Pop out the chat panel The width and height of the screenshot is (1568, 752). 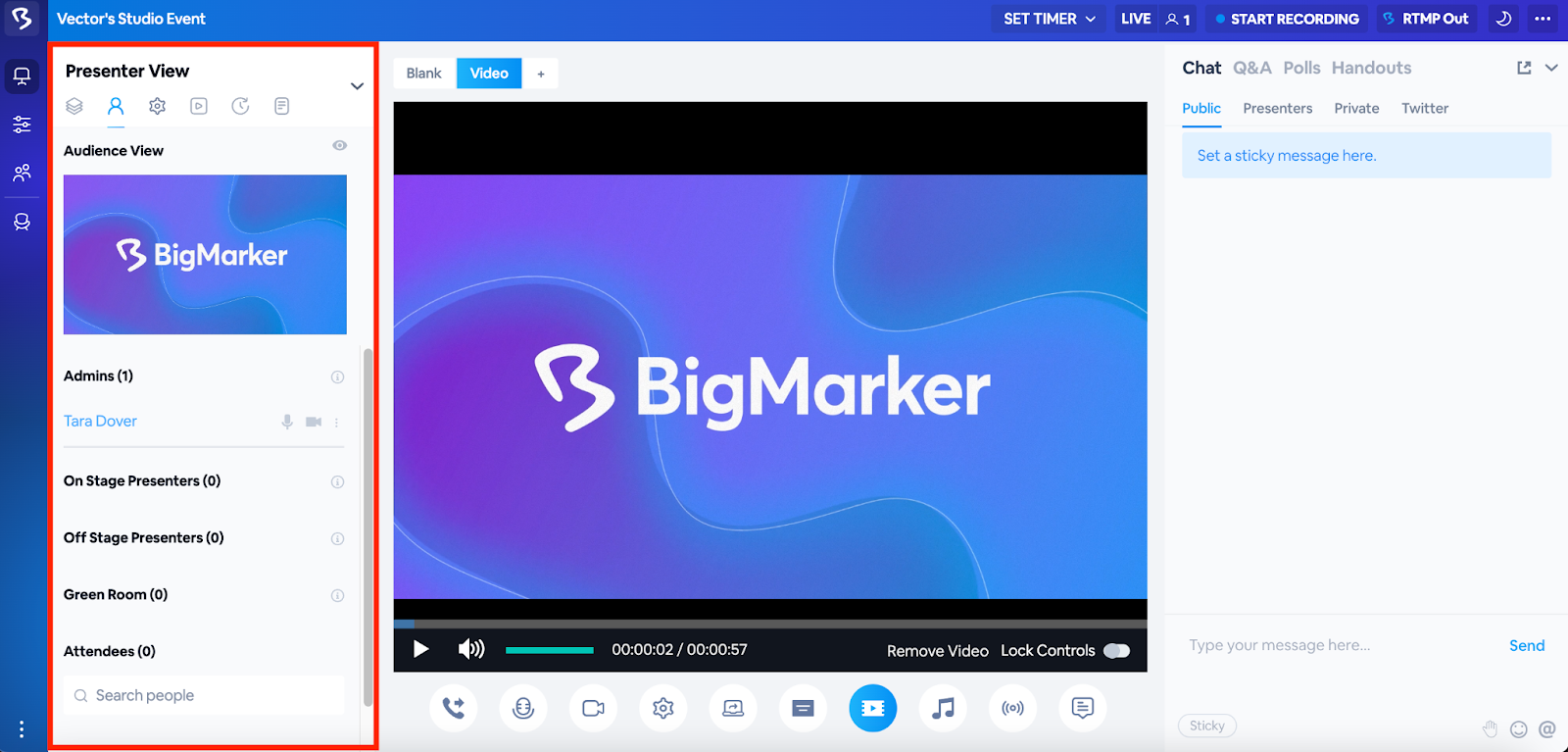(x=1524, y=68)
